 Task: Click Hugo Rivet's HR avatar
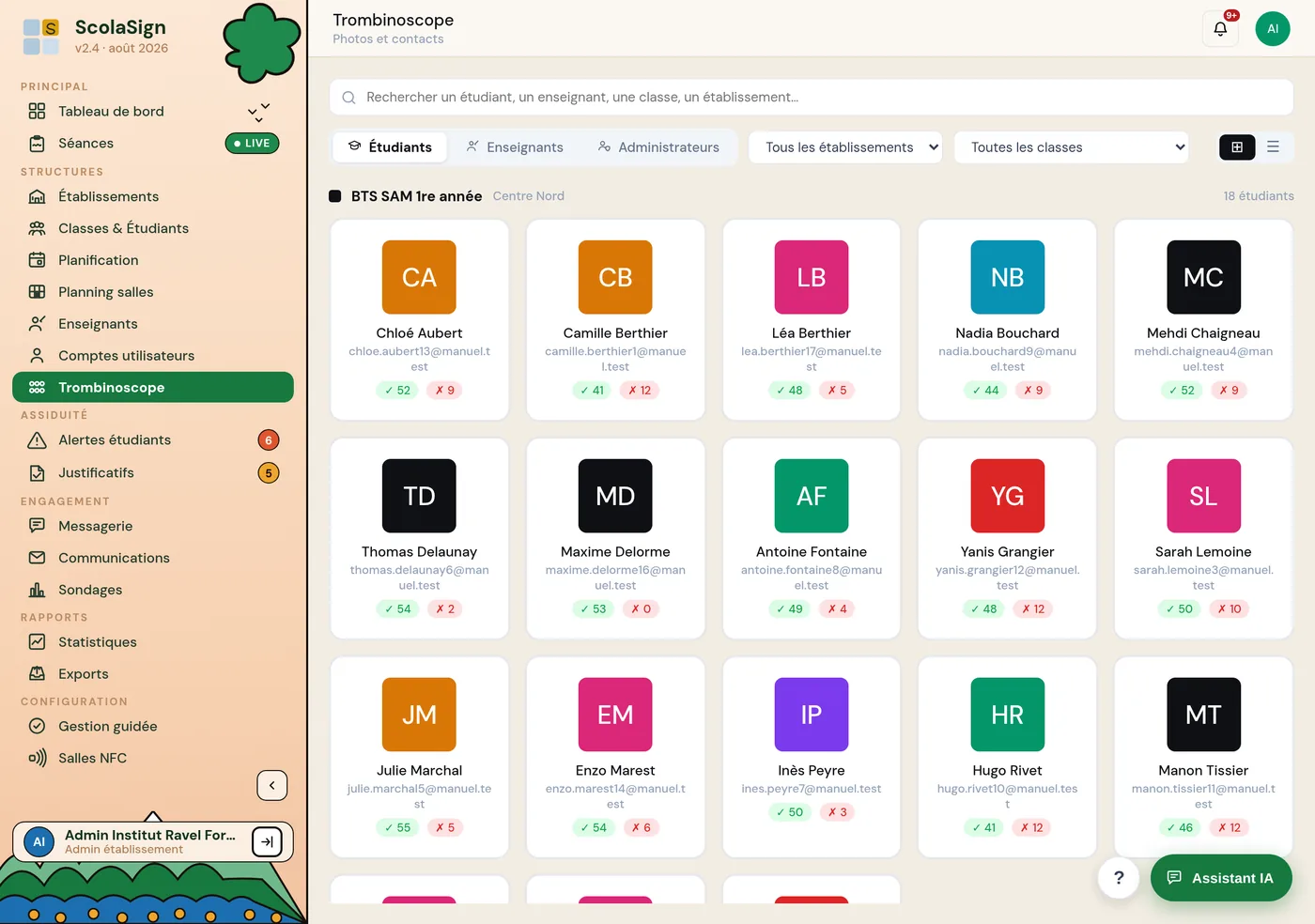pos(1008,715)
